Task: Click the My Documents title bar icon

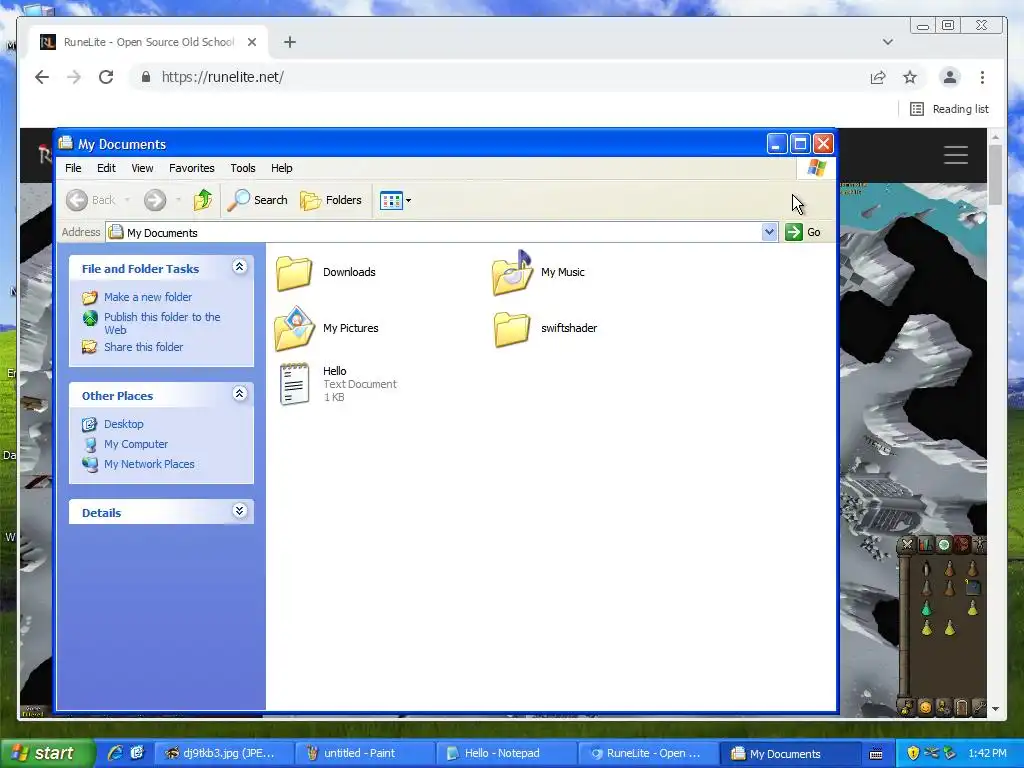Action: click(x=65, y=143)
